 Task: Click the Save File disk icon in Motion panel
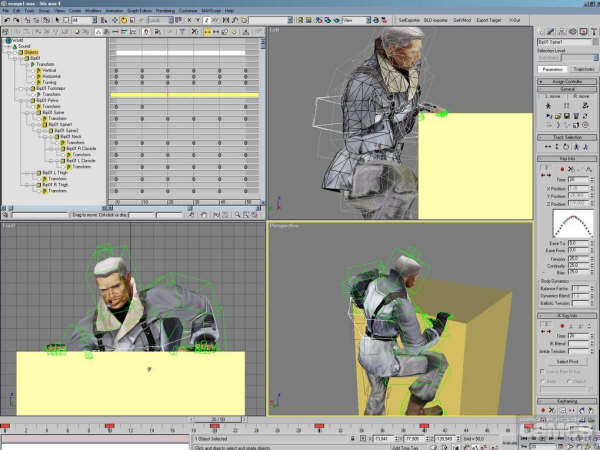pyautogui.click(x=567, y=116)
